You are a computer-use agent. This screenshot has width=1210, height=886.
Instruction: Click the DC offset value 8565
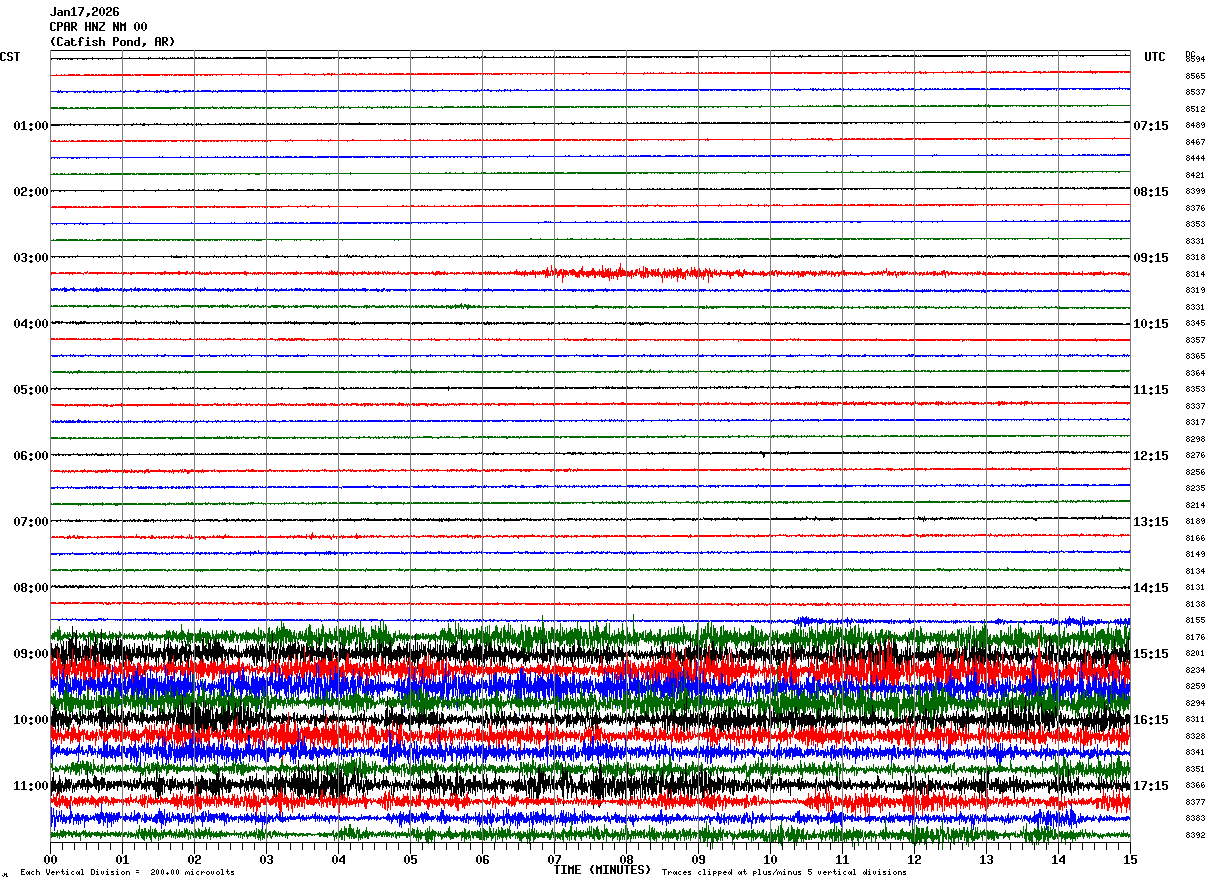(1195, 76)
